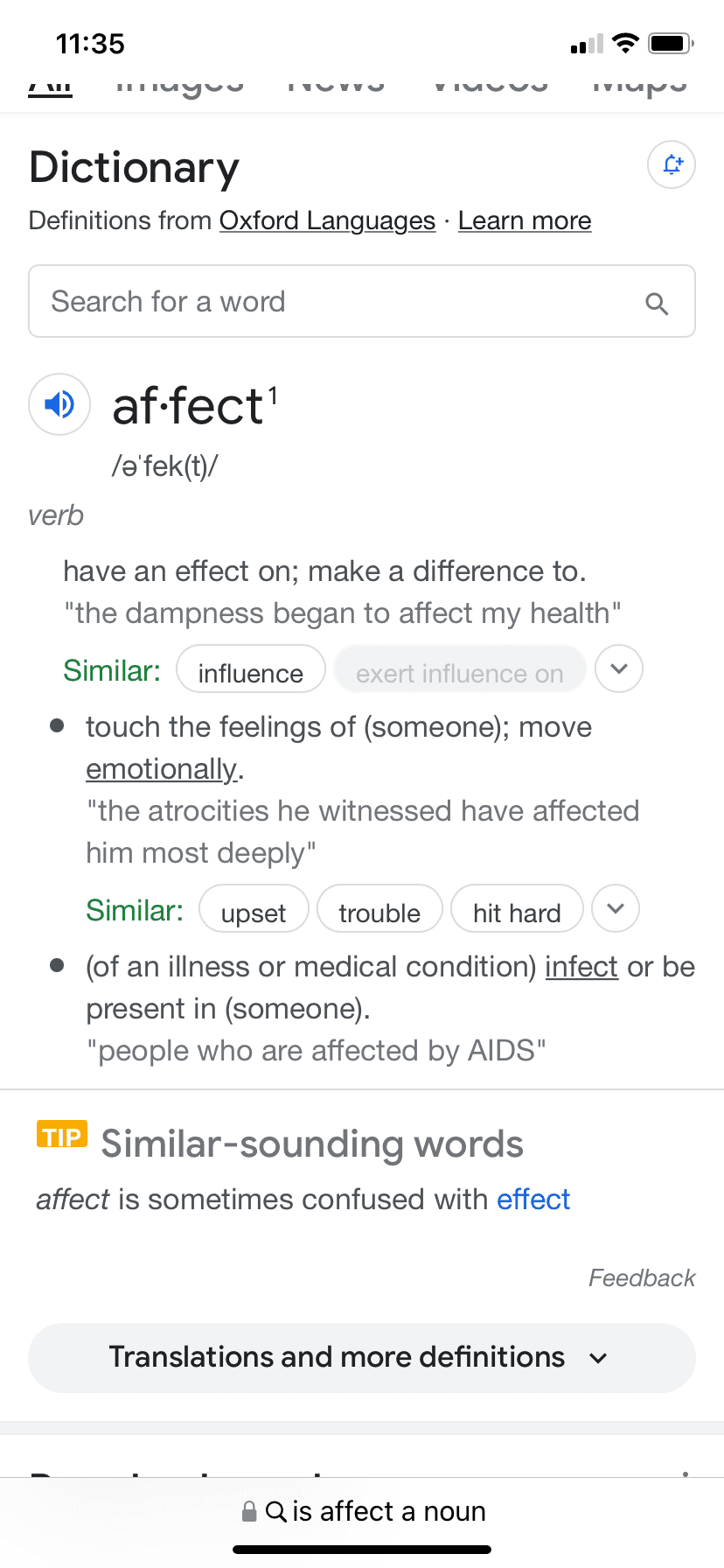Follow the underlined 'infect' link
The width and height of the screenshot is (724, 1568).
pos(581,967)
